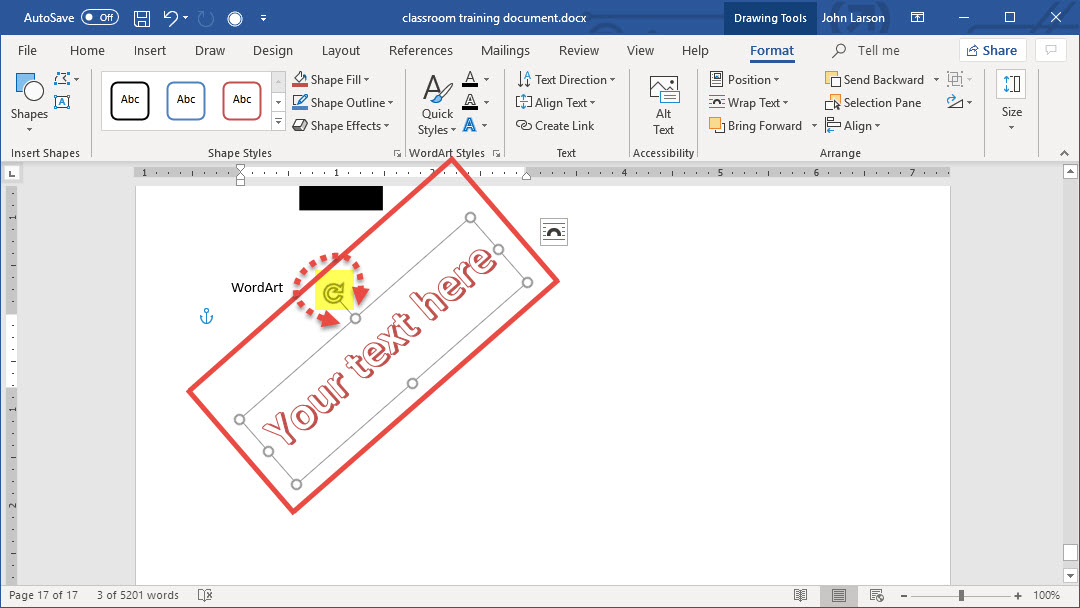The image size is (1080, 608).
Task: Select the black outlined Abc shape style
Action: (x=130, y=100)
